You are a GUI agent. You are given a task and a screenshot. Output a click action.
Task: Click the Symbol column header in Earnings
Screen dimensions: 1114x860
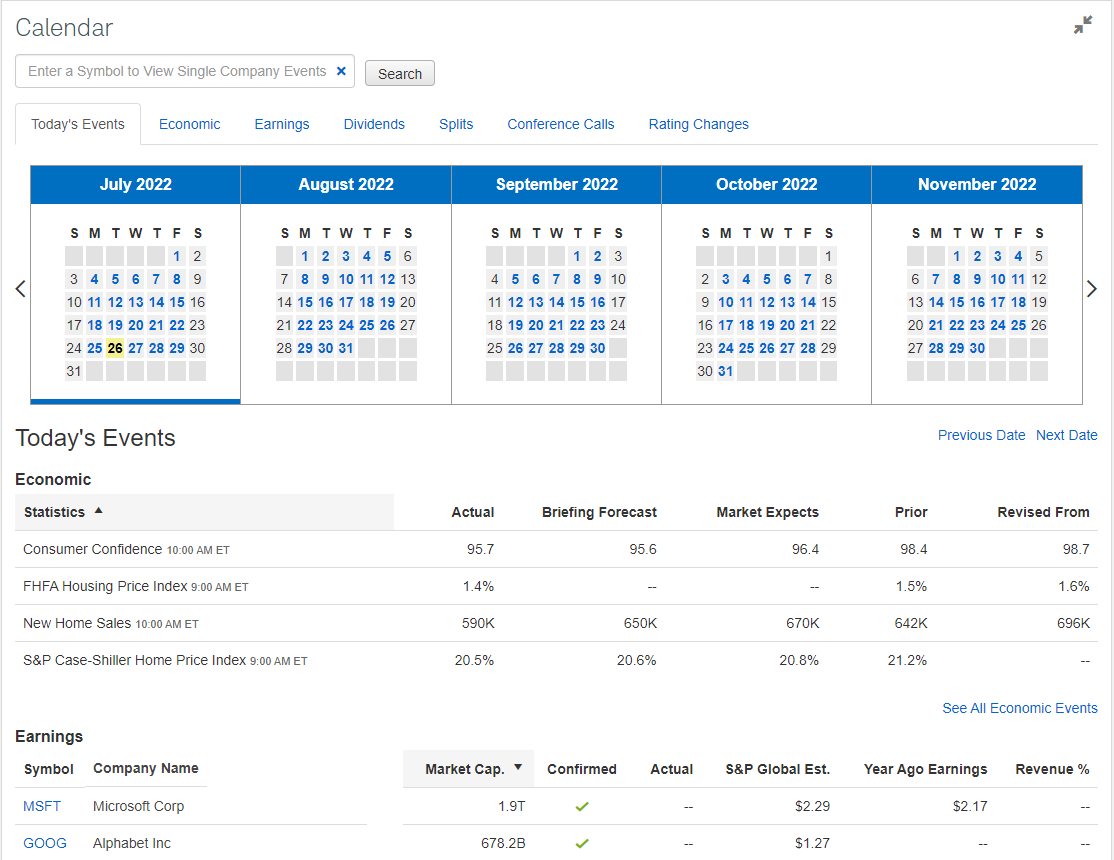pyautogui.click(x=48, y=769)
